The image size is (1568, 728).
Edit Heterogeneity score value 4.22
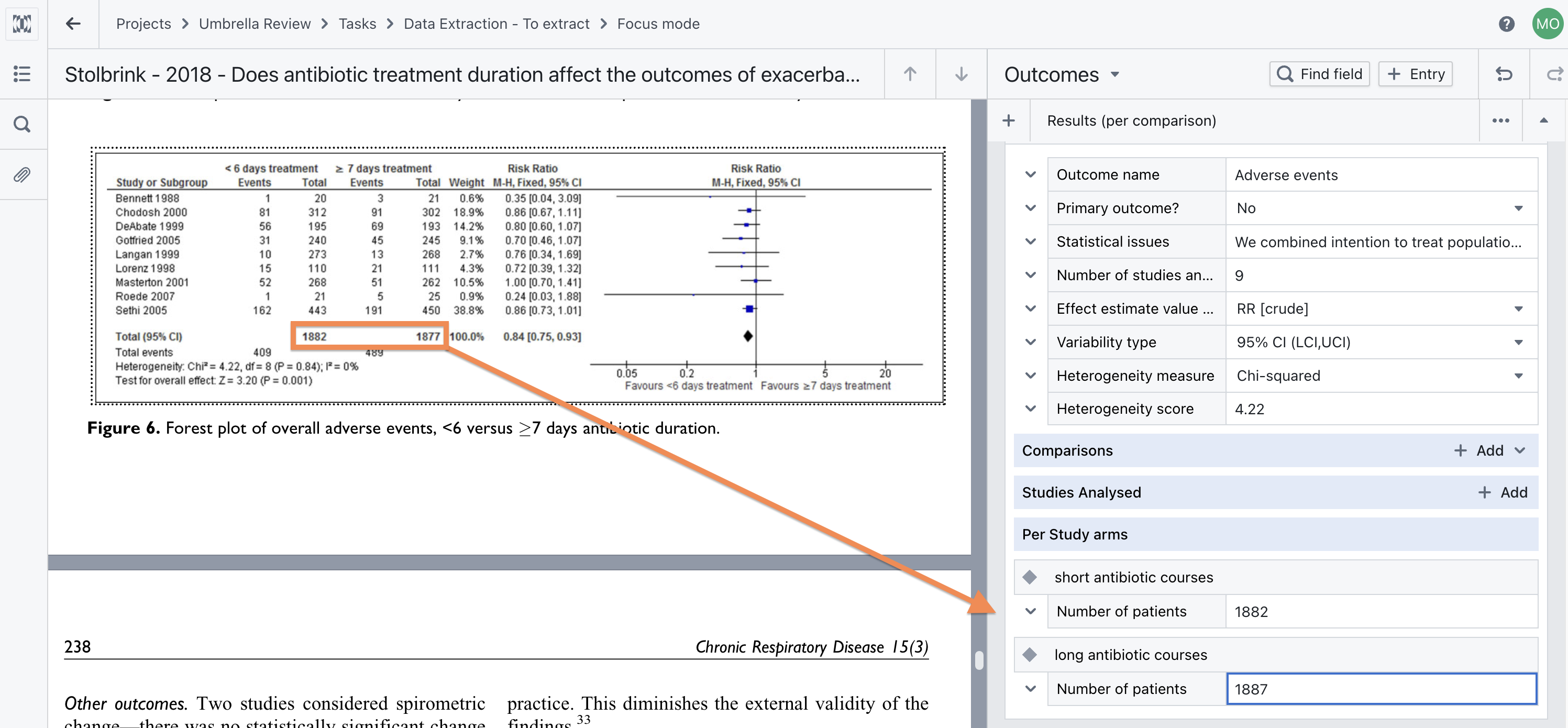tap(1381, 409)
